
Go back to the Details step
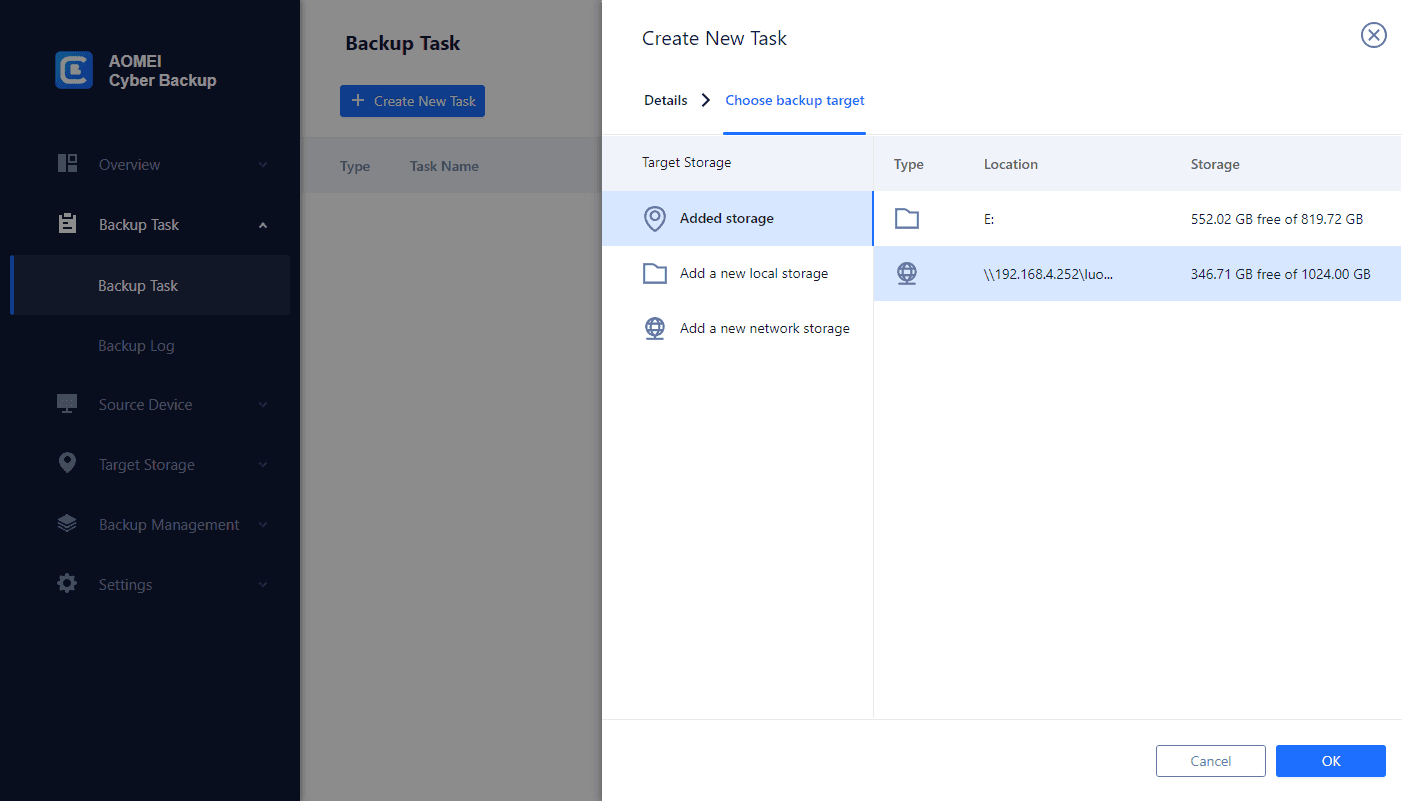[665, 100]
